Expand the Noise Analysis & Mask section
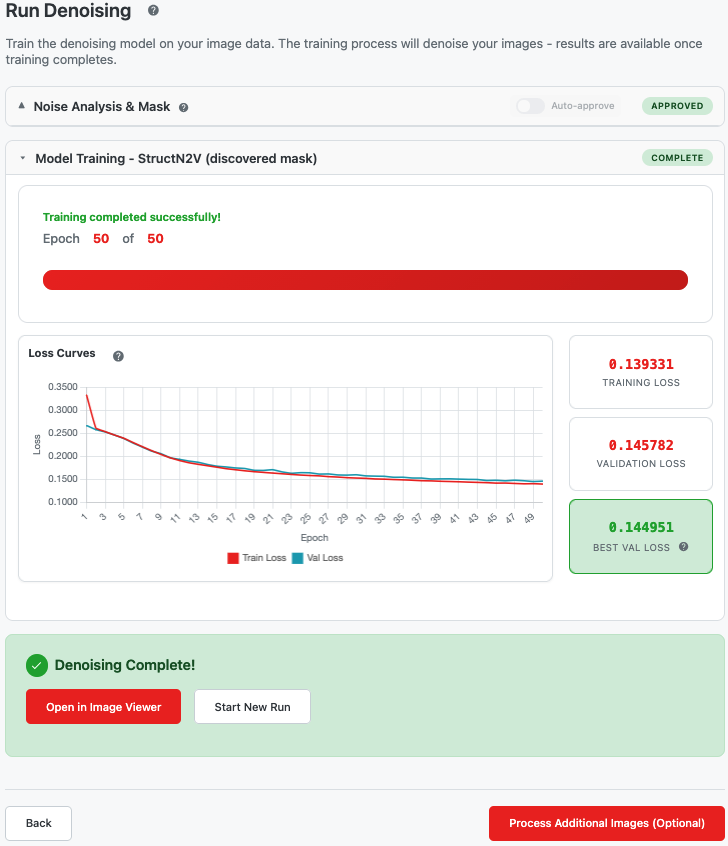 click(22, 106)
